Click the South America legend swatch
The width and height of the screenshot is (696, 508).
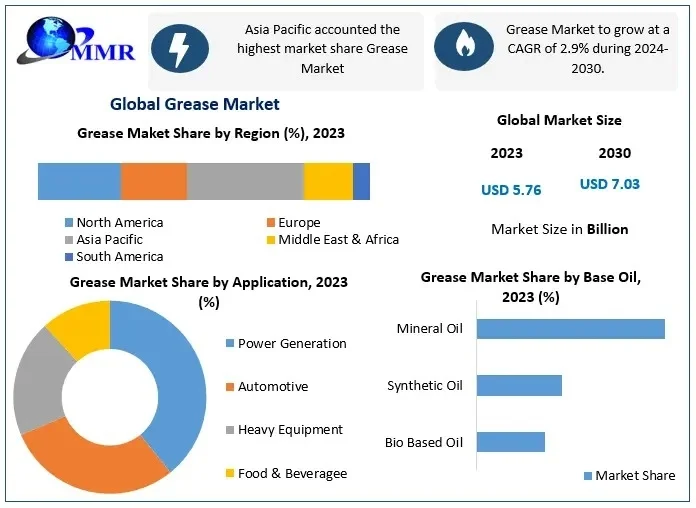point(68,257)
